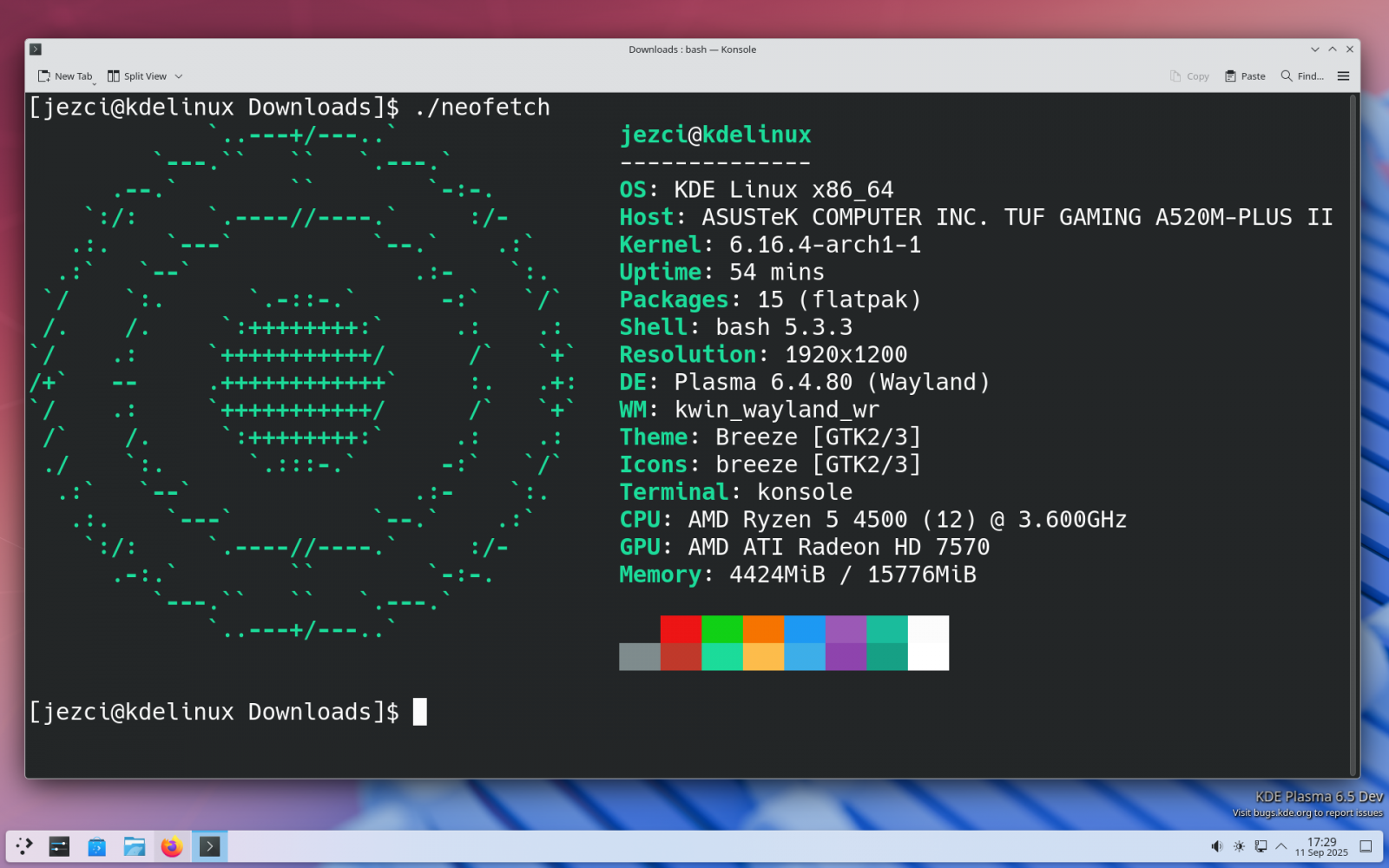
Task: Click the terminal's vertical scrollbar
Action: click(1353, 434)
